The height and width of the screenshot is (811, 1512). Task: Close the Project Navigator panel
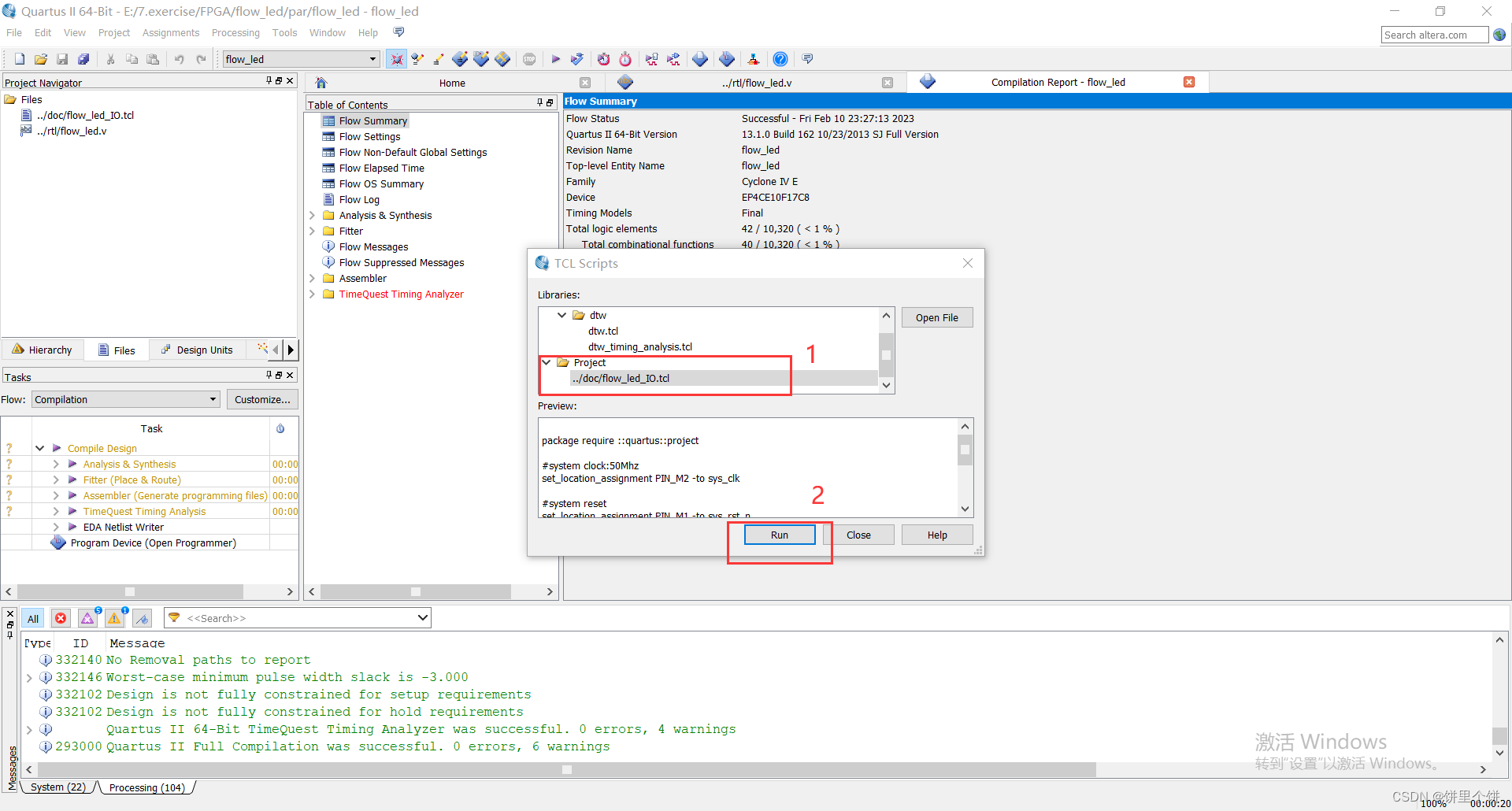(x=290, y=81)
